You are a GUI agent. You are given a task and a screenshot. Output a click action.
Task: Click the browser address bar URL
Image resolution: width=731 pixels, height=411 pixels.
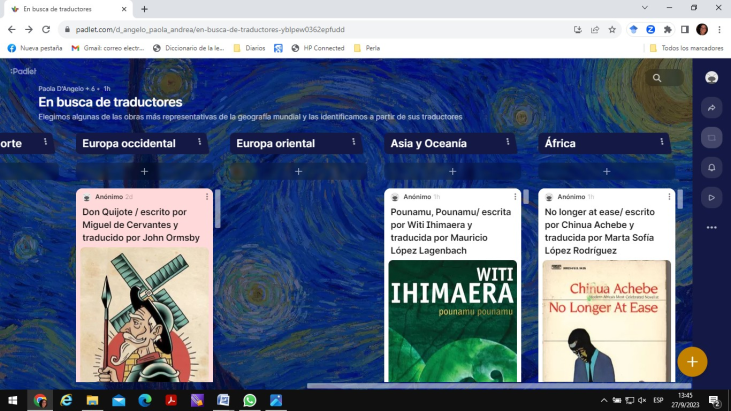point(300,29)
